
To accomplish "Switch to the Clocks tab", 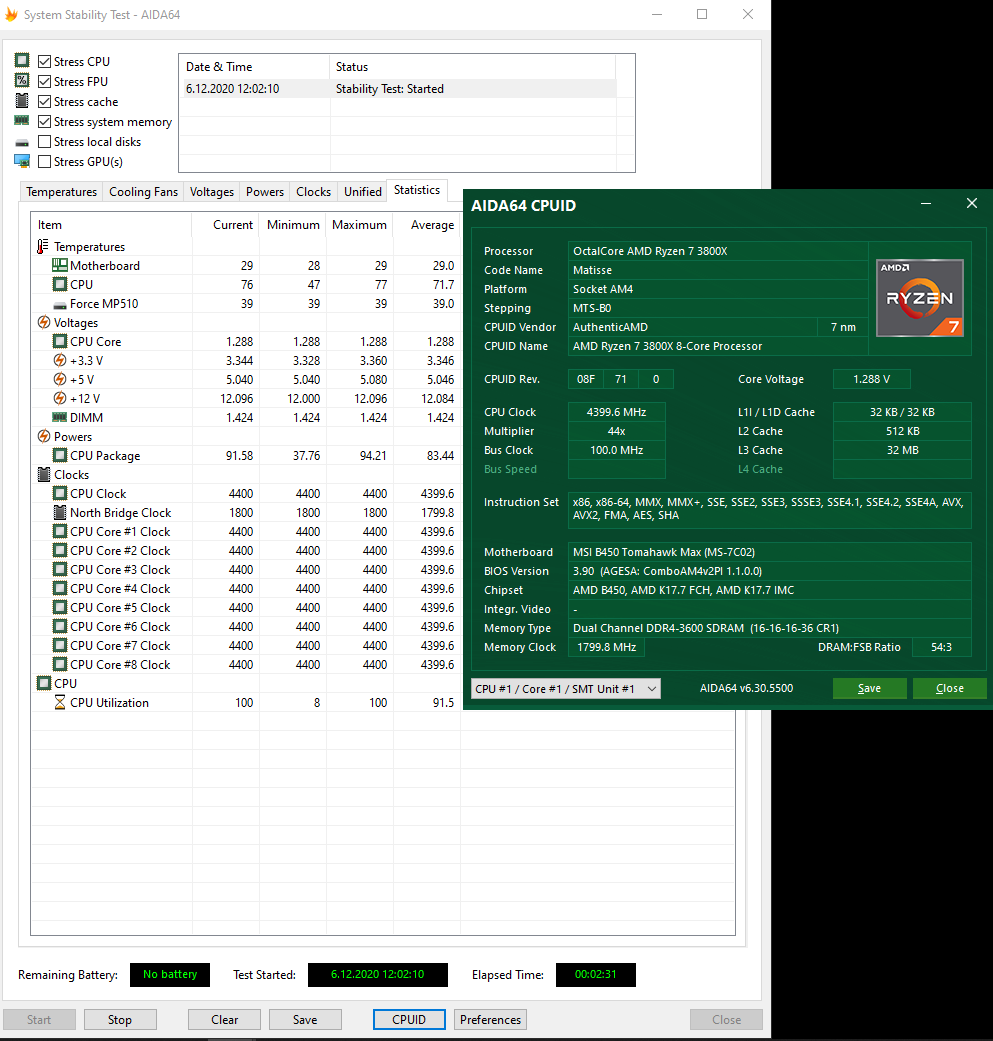I will click(313, 192).
